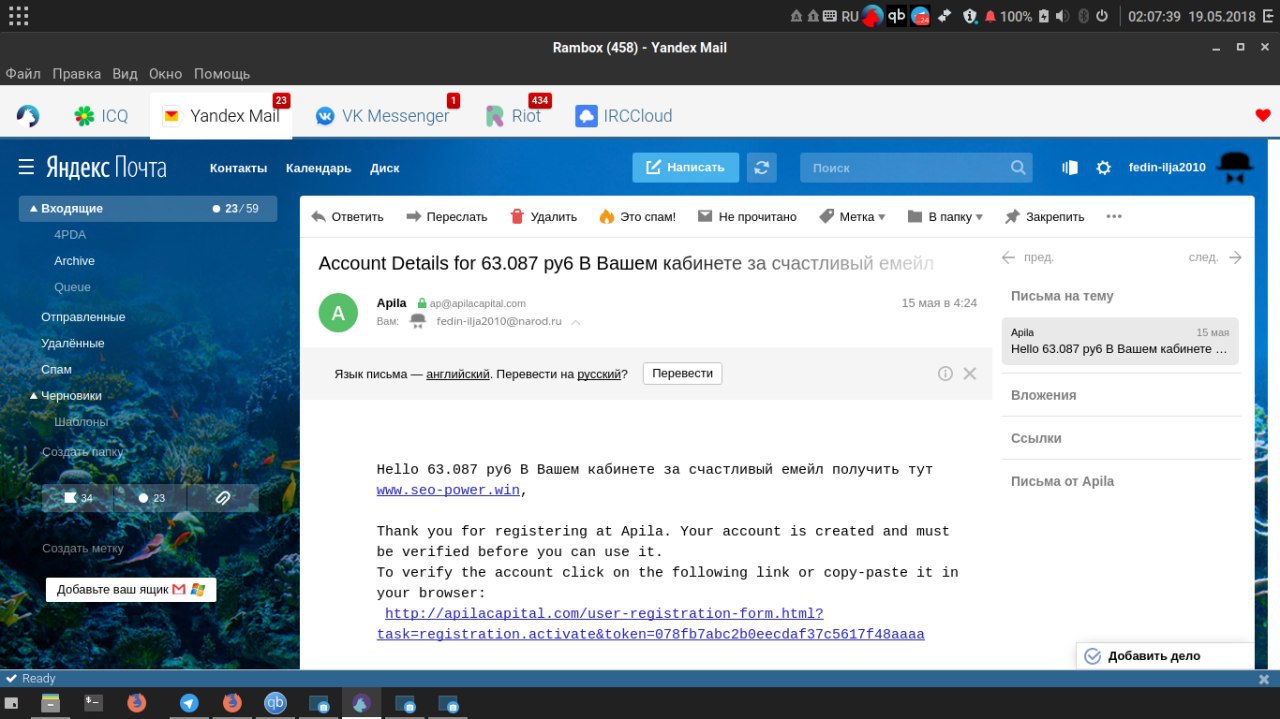
Task: Go to next message след.
Action: (1214, 257)
